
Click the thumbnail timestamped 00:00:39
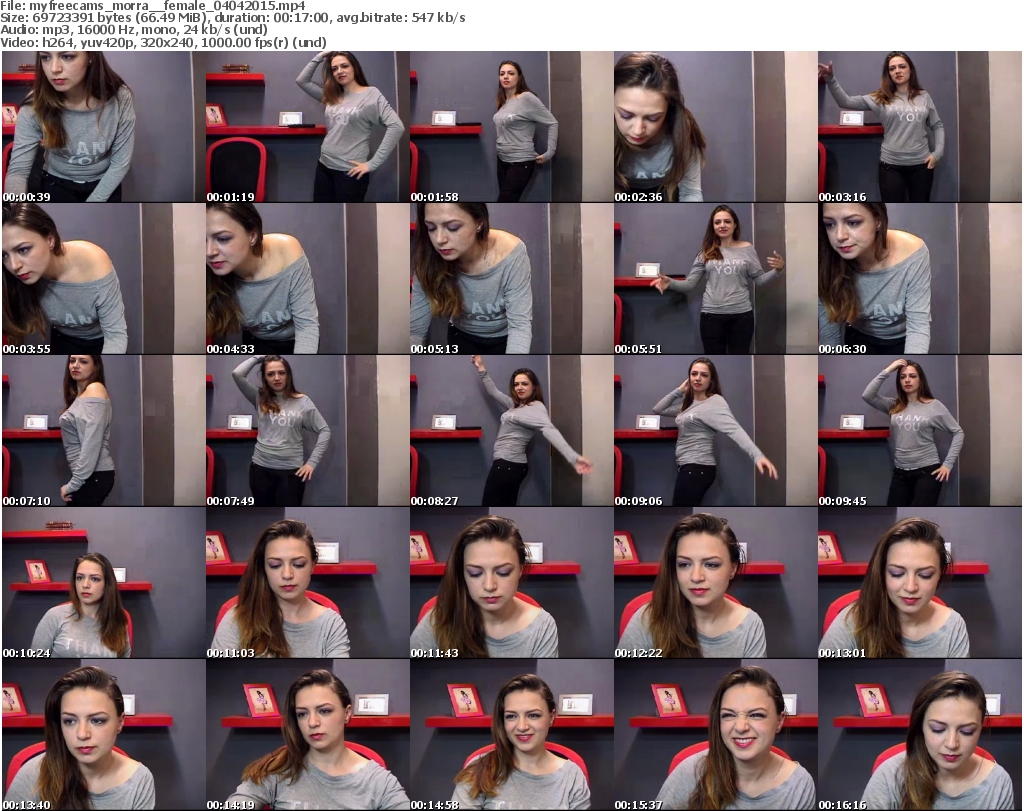[102, 127]
